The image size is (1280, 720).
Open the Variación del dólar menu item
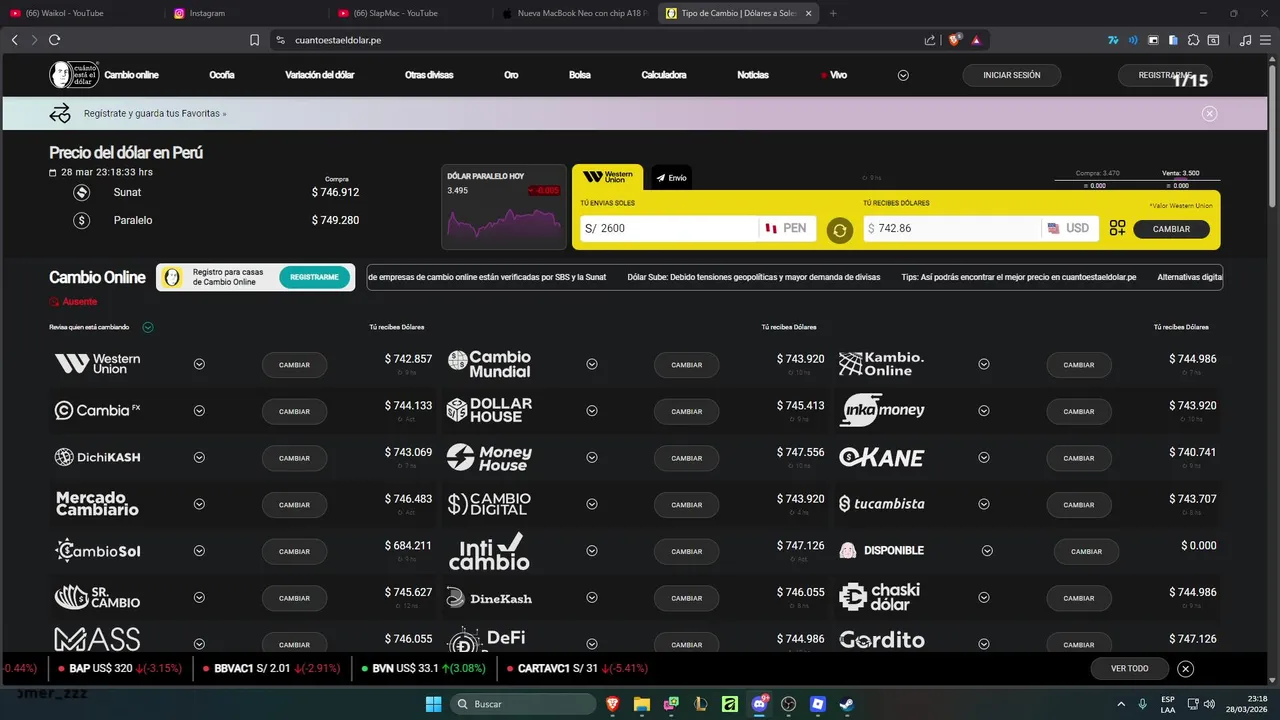point(319,75)
